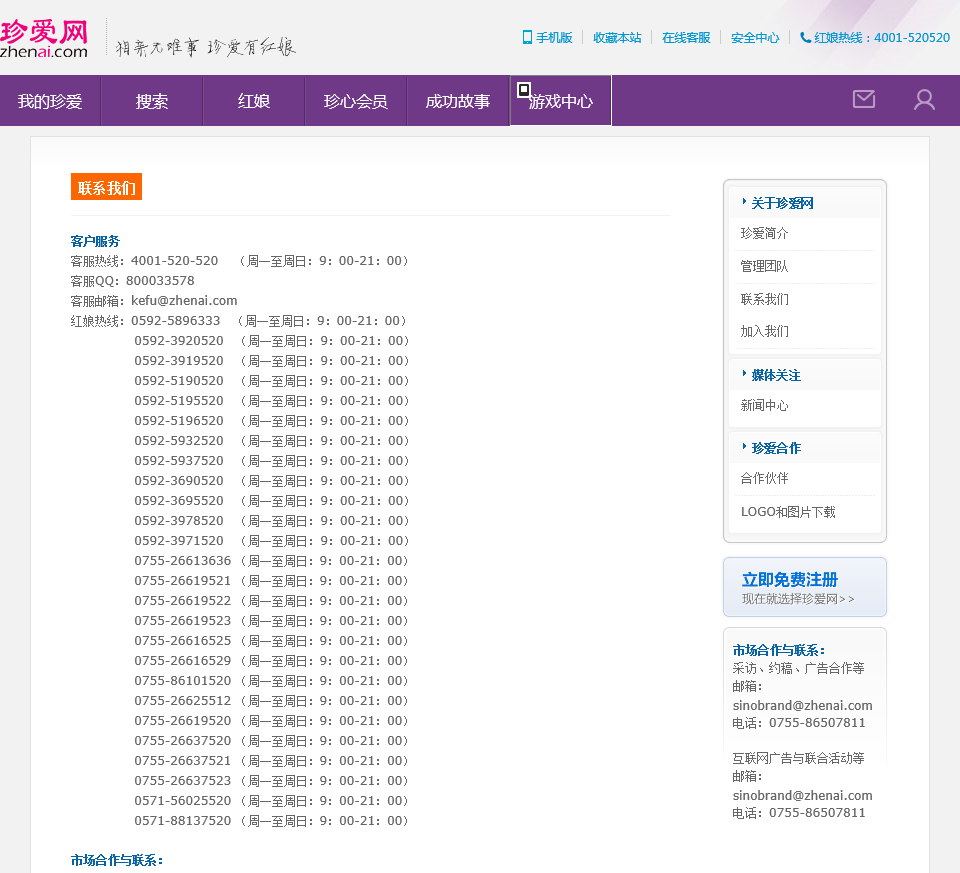Click phone number 0592-5937520
The height and width of the screenshot is (873, 960).
(179, 461)
